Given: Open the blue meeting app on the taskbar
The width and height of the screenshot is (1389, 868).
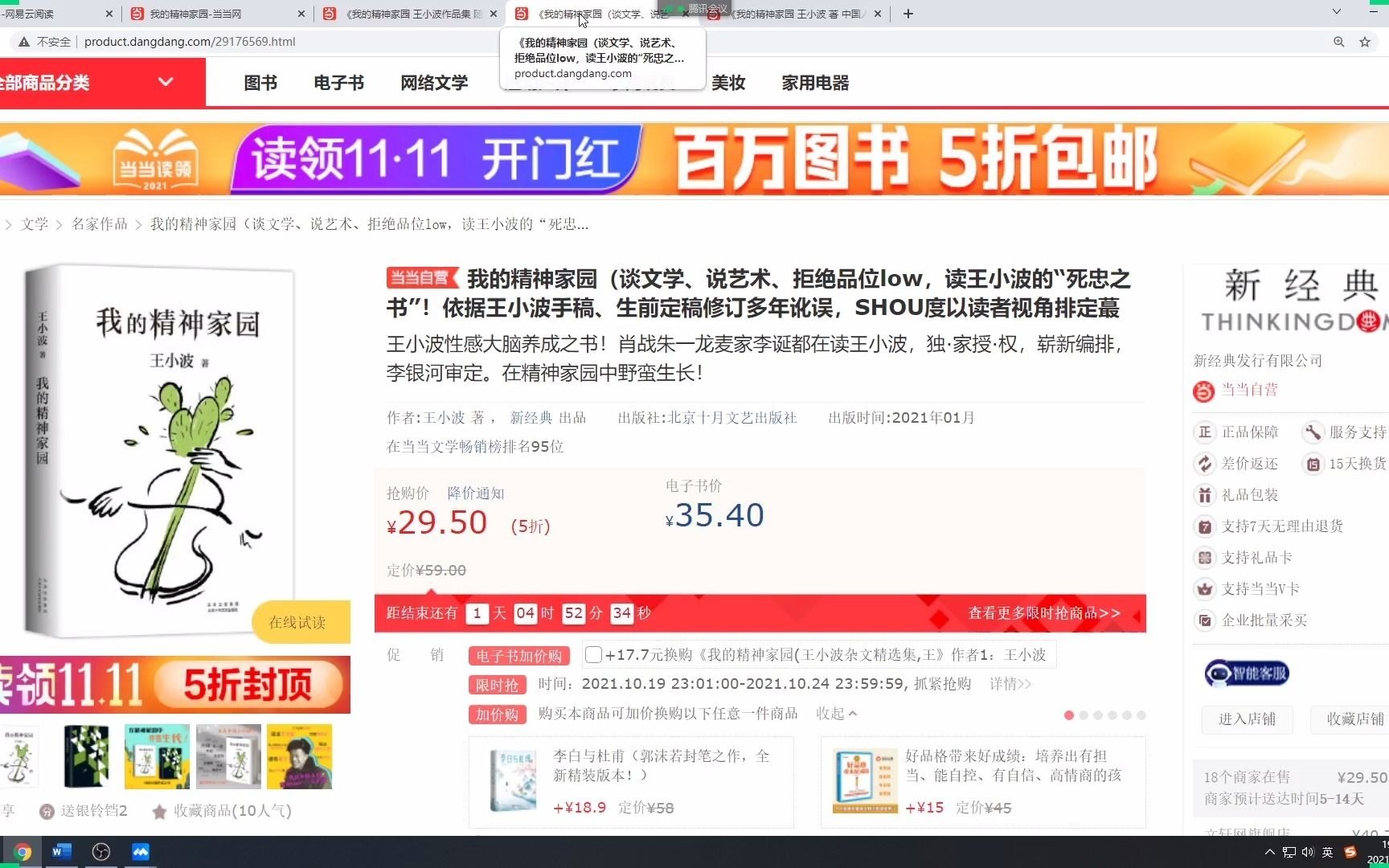Looking at the screenshot, I should 141,852.
